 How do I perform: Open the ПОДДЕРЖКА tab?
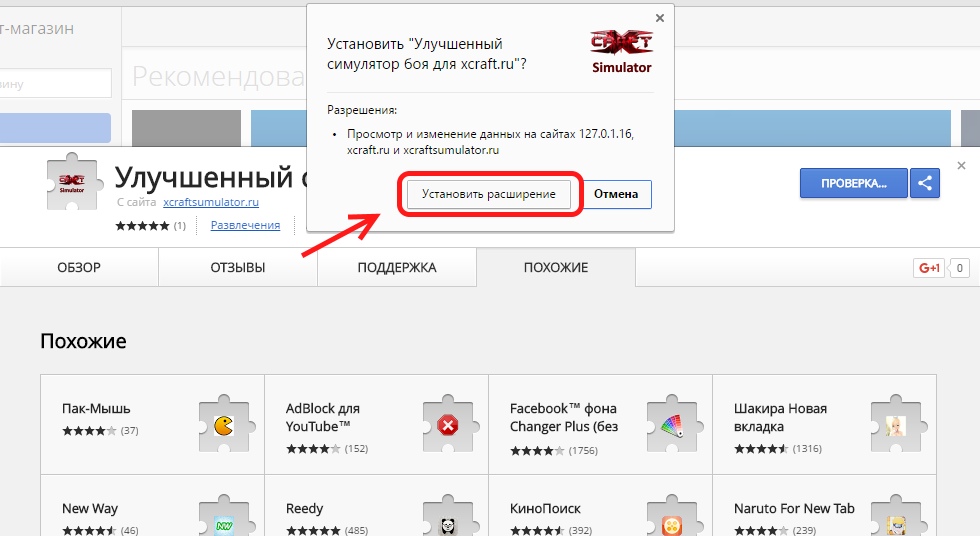tap(397, 268)
